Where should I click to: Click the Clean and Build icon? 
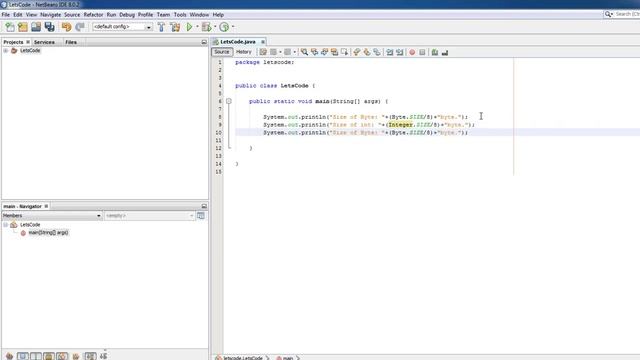[175, 27]
